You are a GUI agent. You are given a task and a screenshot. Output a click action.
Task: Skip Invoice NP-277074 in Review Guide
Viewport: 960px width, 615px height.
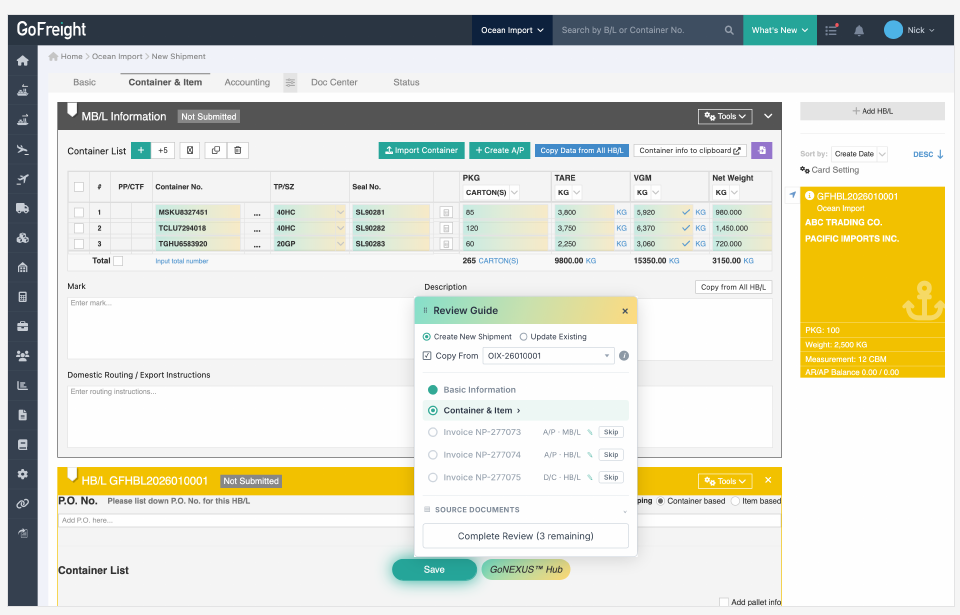click(611, 455)
